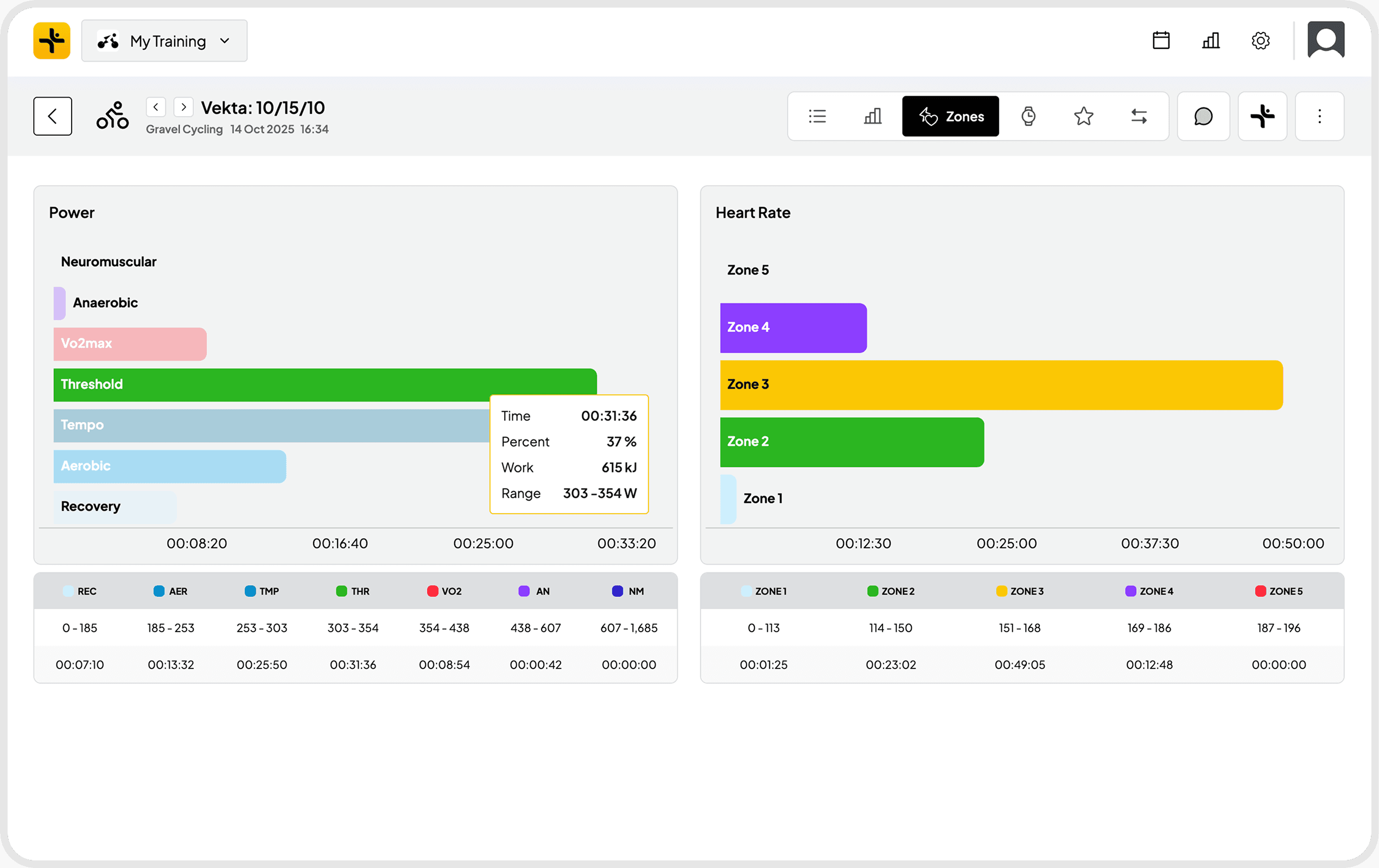
Task: Select the Zones tab
Action: pos(950,116)
